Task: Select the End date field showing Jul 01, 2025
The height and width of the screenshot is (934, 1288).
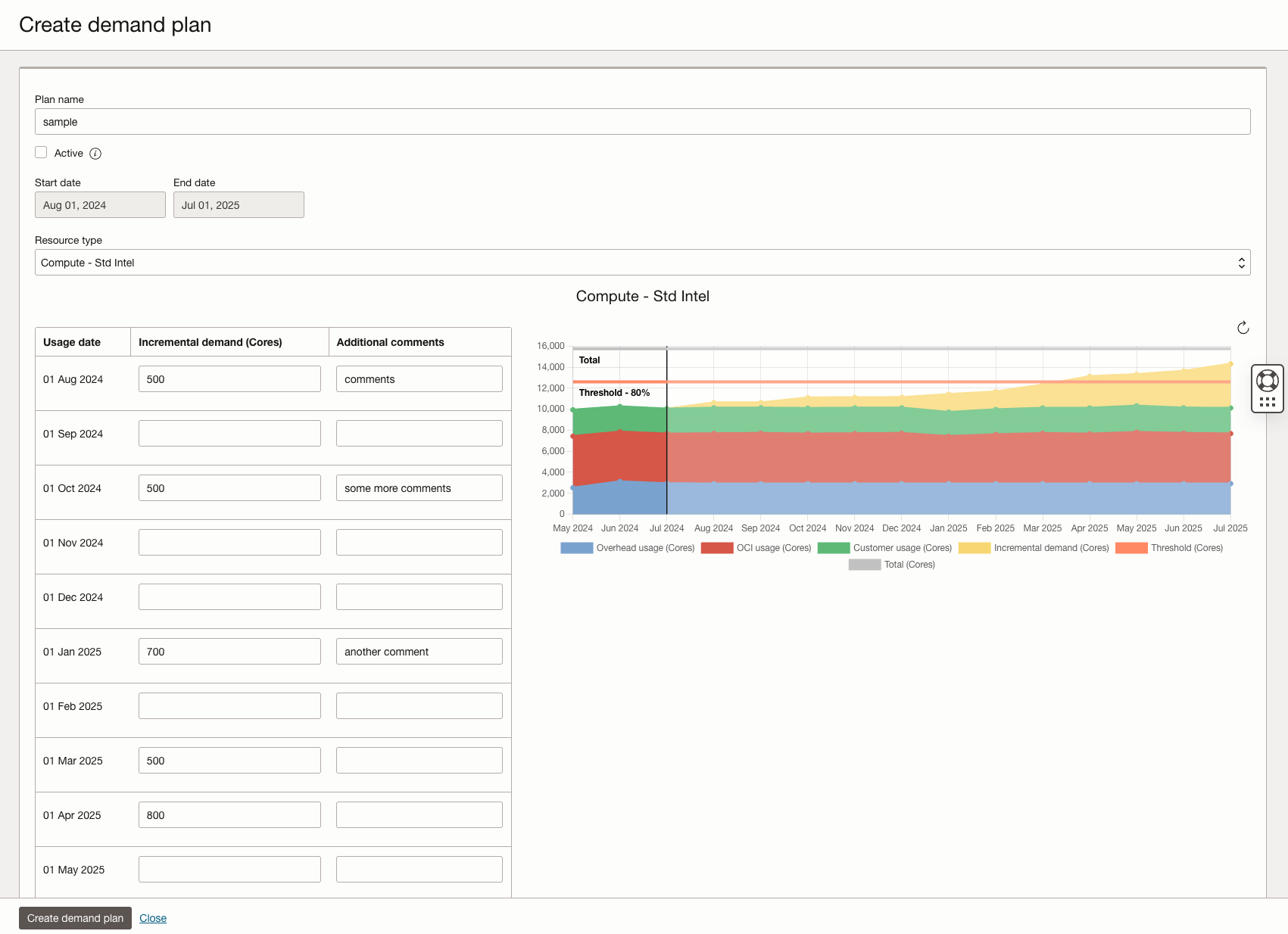Action: click(x=239, y=204)
